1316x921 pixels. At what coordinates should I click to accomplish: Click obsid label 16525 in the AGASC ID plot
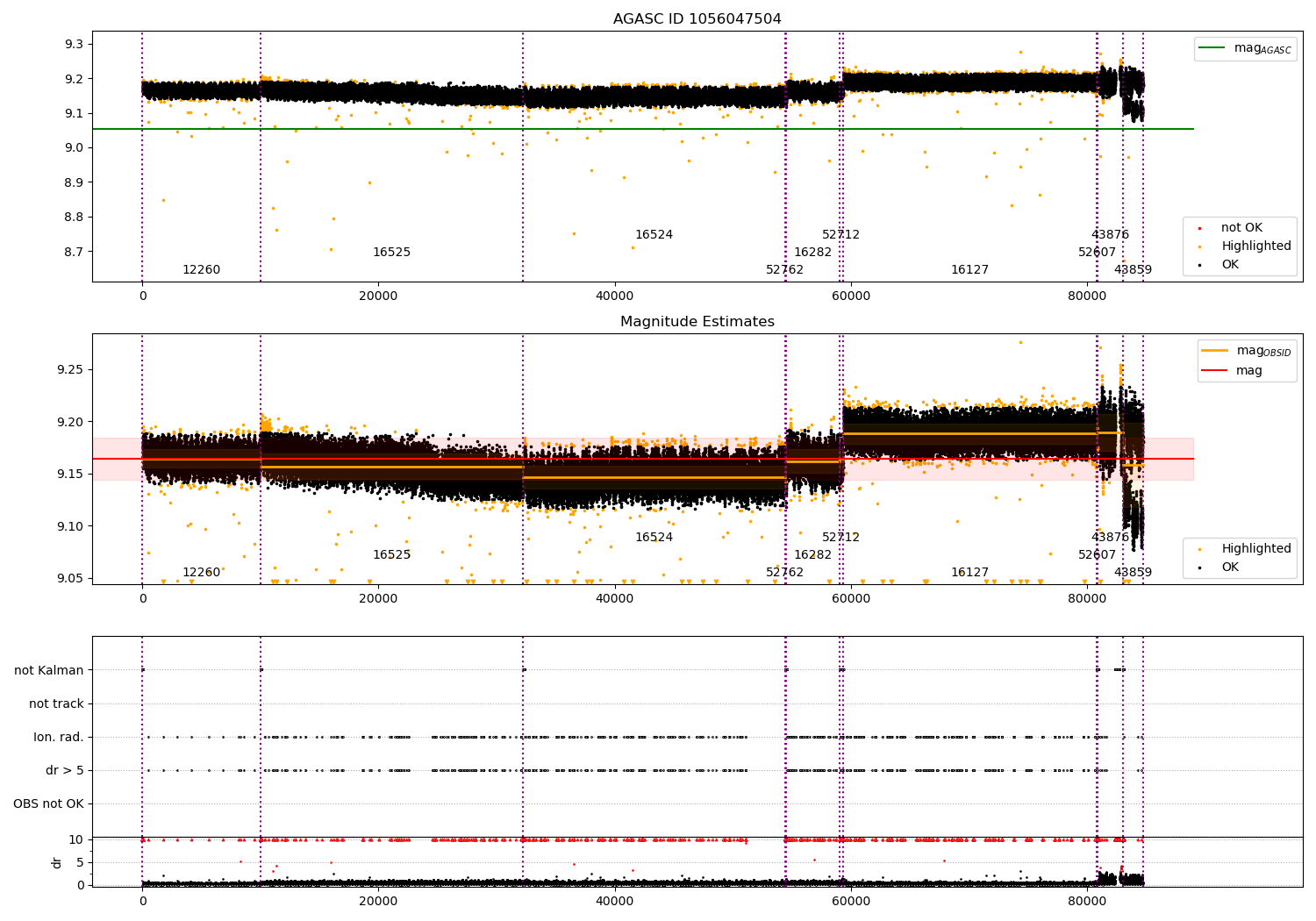[391, 253]
